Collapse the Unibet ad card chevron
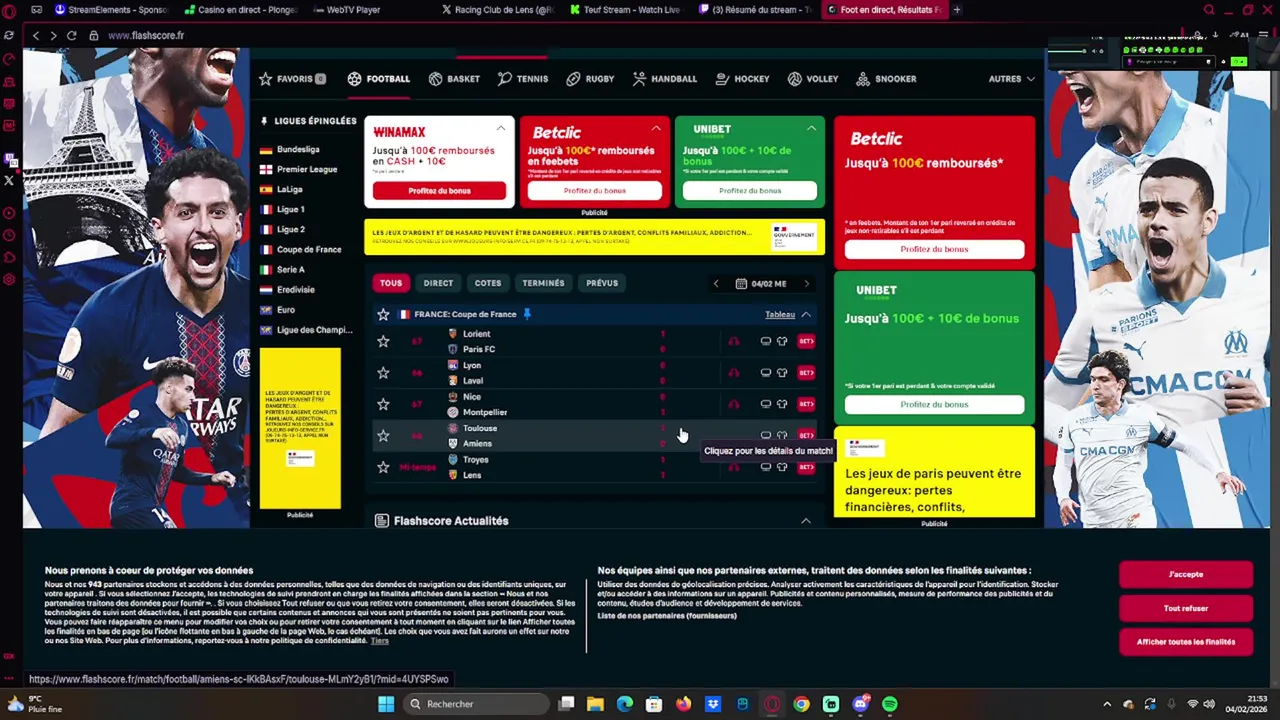Image resolution: width=1280 pixels, height=720 pixels. (811, 129)
